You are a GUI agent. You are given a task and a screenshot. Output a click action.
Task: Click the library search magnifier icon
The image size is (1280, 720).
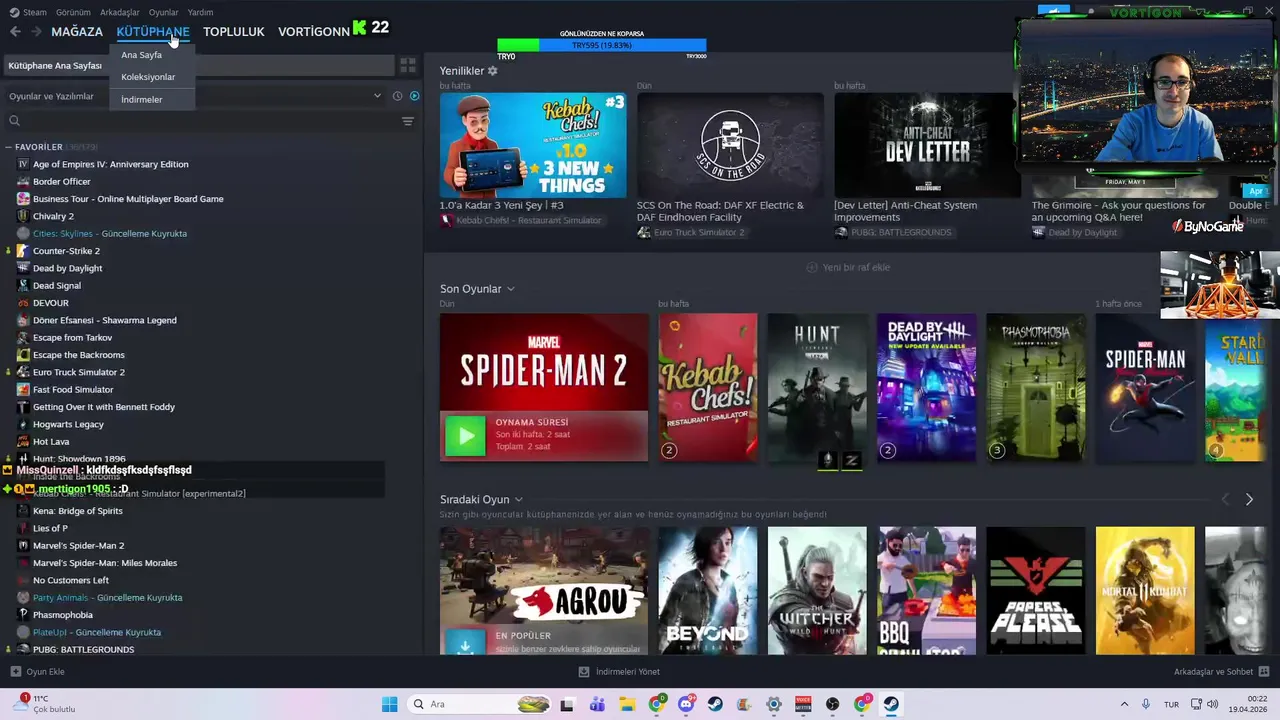tap(14, 121)
